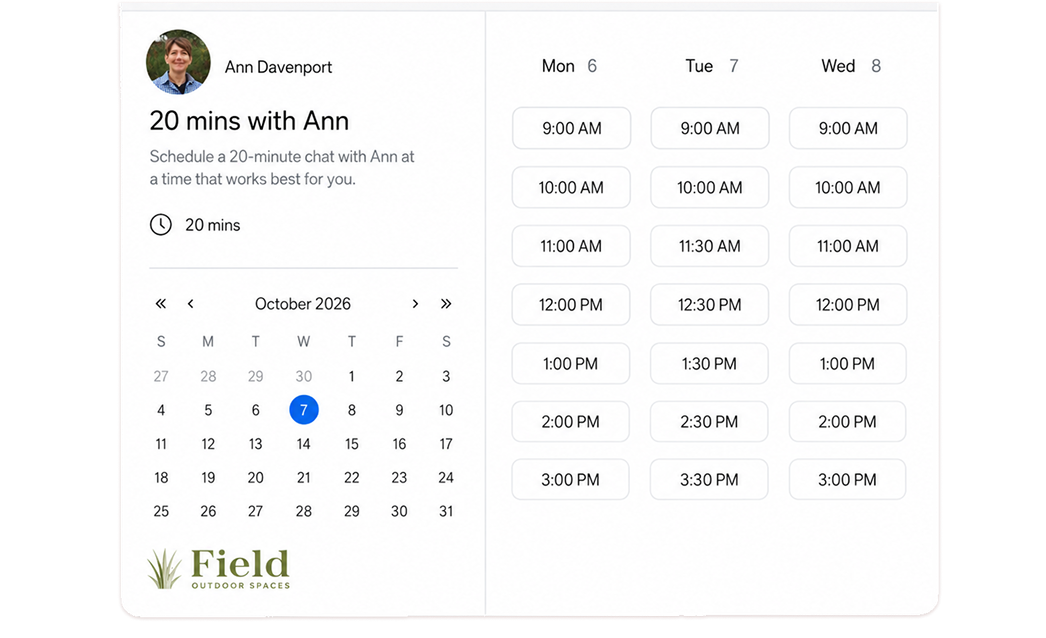Viewport: 1046px width, 638px height.
Task: Book the Tuesday 3:30 PM slot
Action: click(709, 480)
